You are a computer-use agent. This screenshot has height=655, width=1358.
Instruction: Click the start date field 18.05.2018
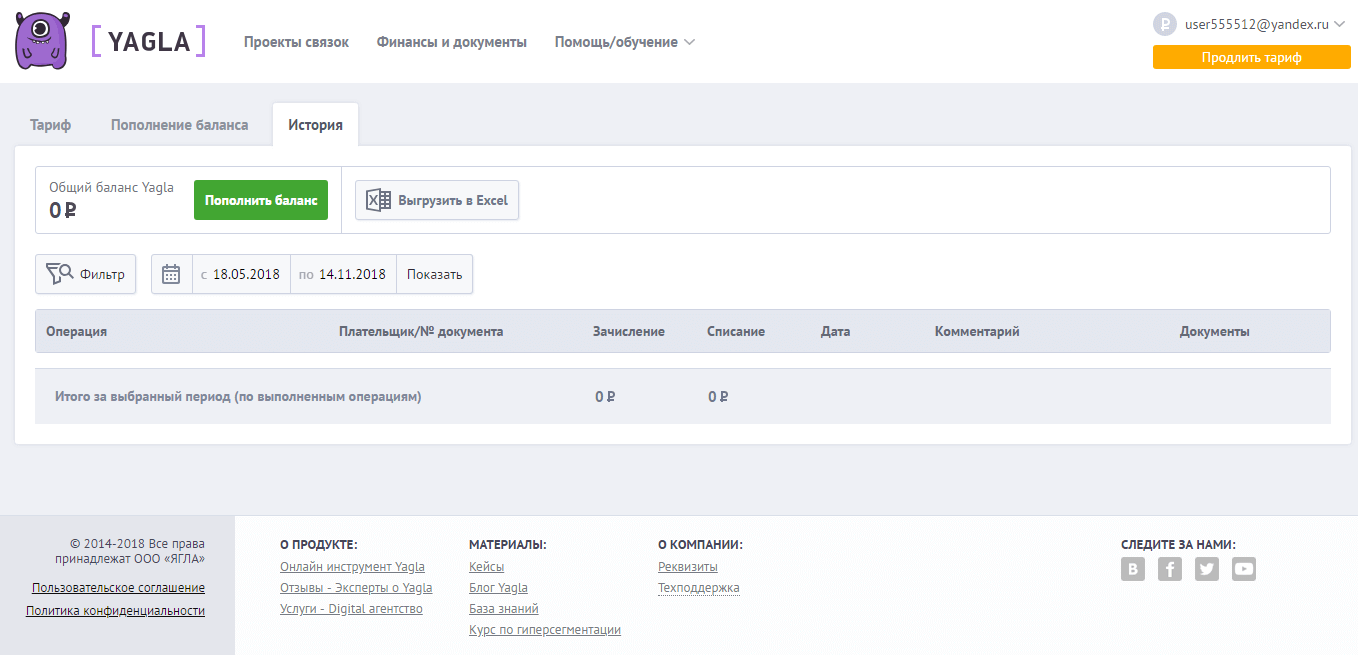[x=246, y=274]
